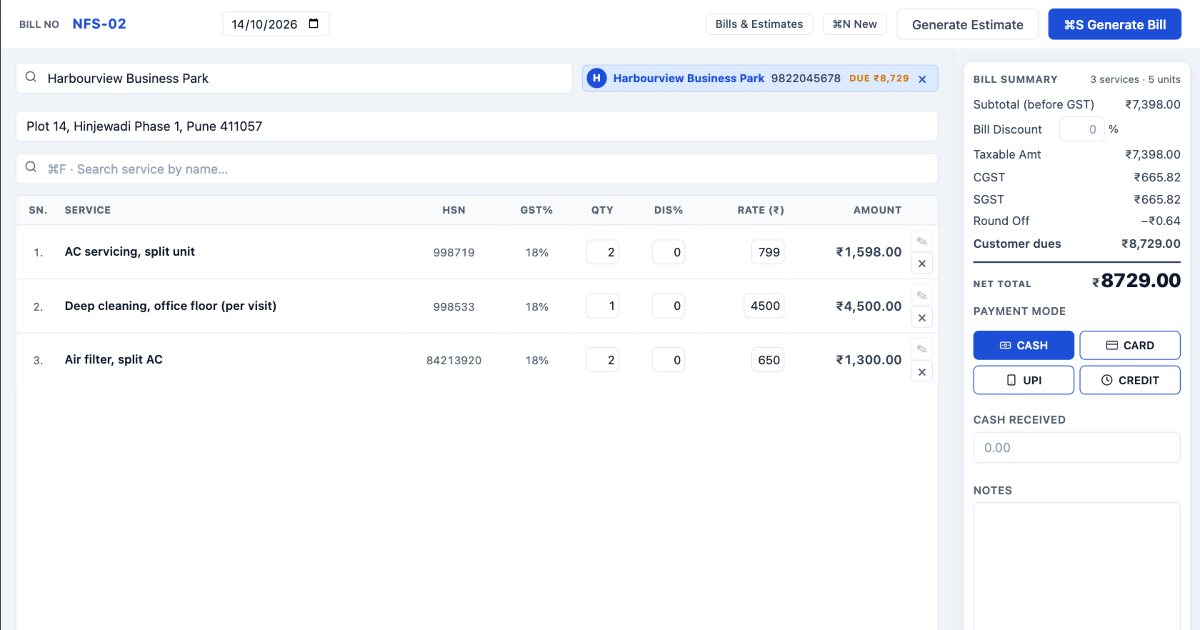Edit quantity for Deep cleaning row

pos(602,306)
